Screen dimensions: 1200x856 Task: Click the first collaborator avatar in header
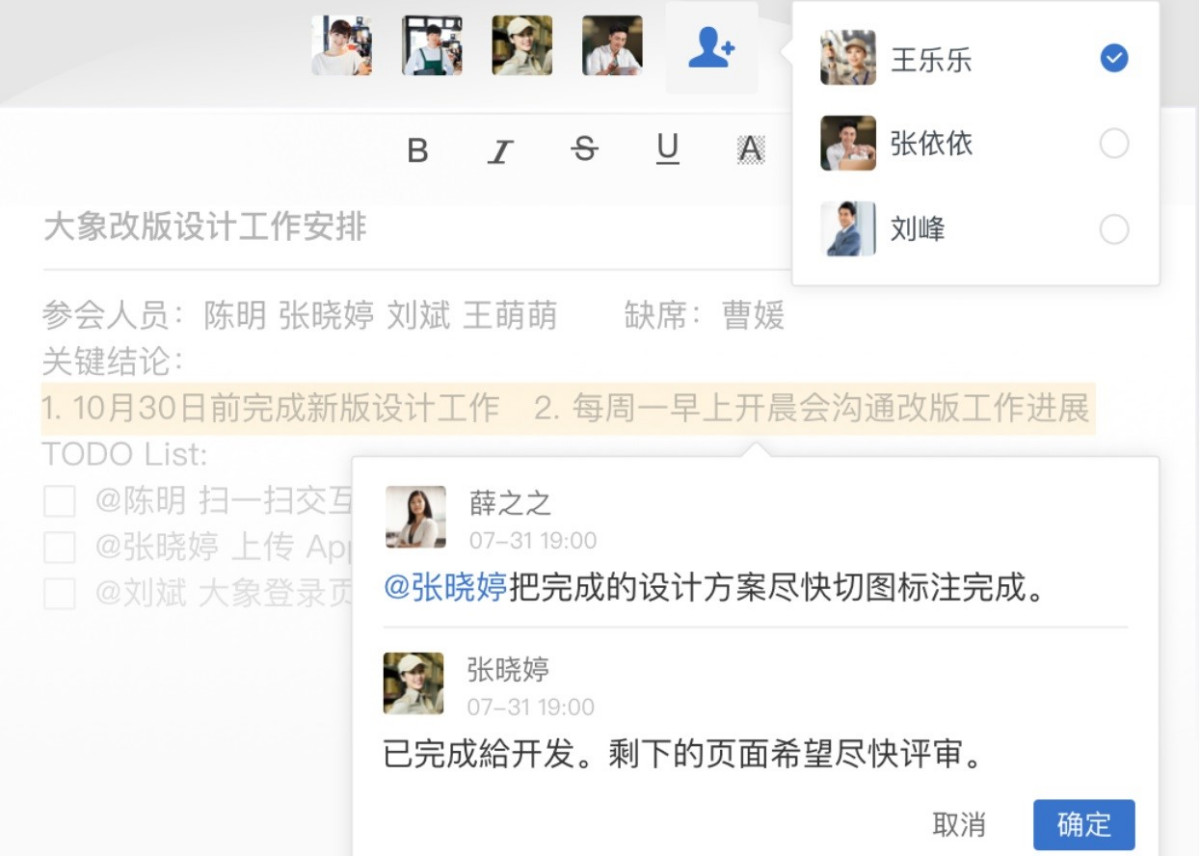(x=341, y=45)
